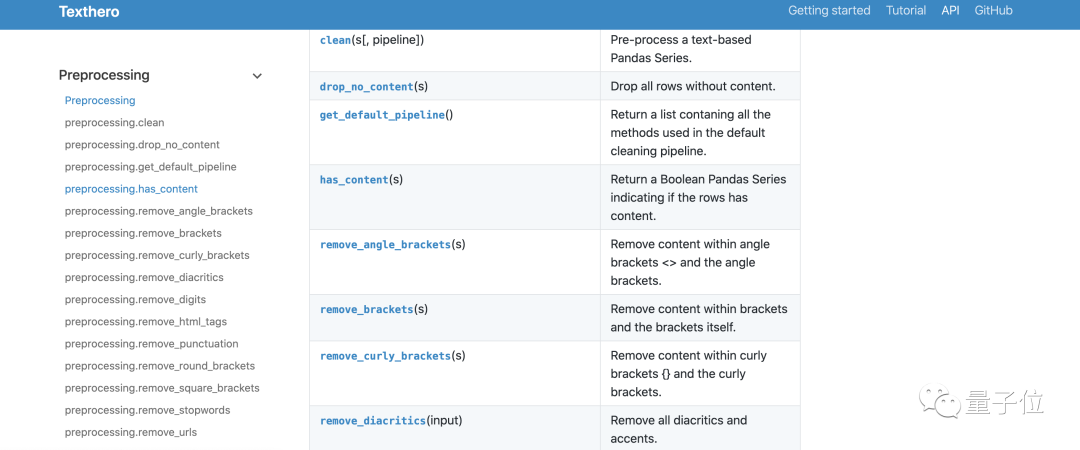Go to the Tutorial nav item
The image size is (1080, 450).
906,11
